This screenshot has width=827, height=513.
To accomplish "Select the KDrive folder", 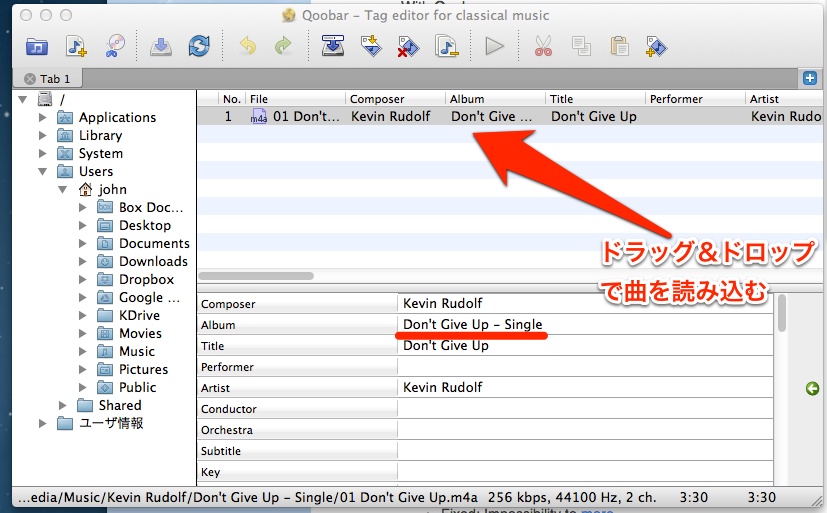I will tap(139, 315).
